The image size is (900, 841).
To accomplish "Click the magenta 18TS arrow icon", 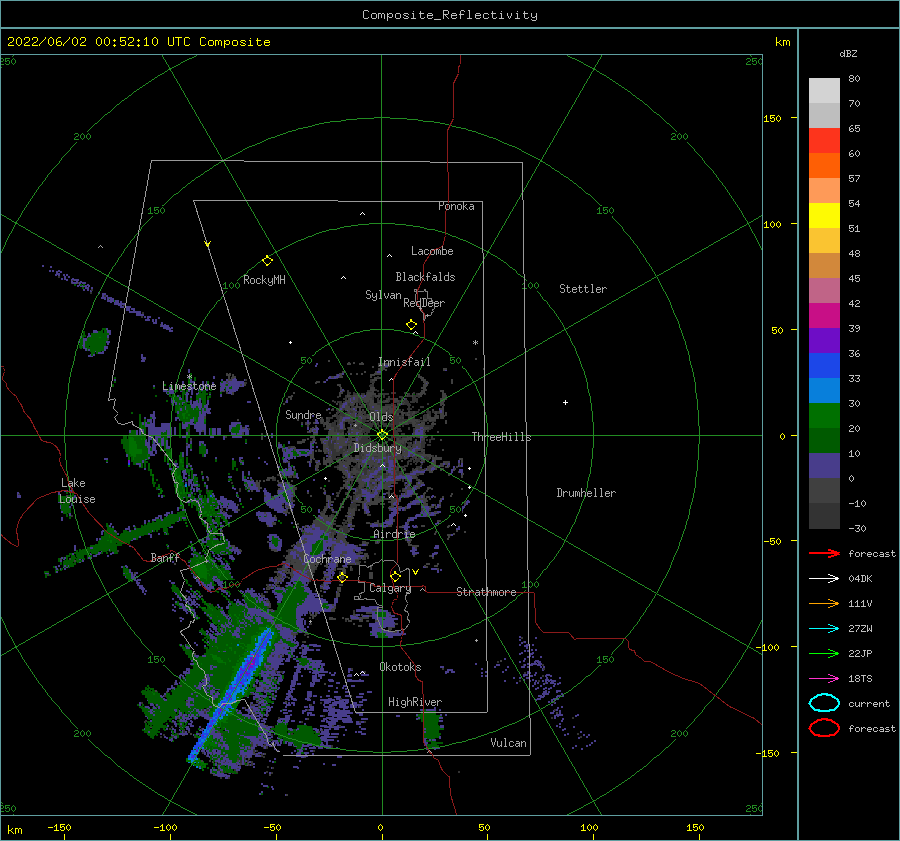I will pos(824,679).
